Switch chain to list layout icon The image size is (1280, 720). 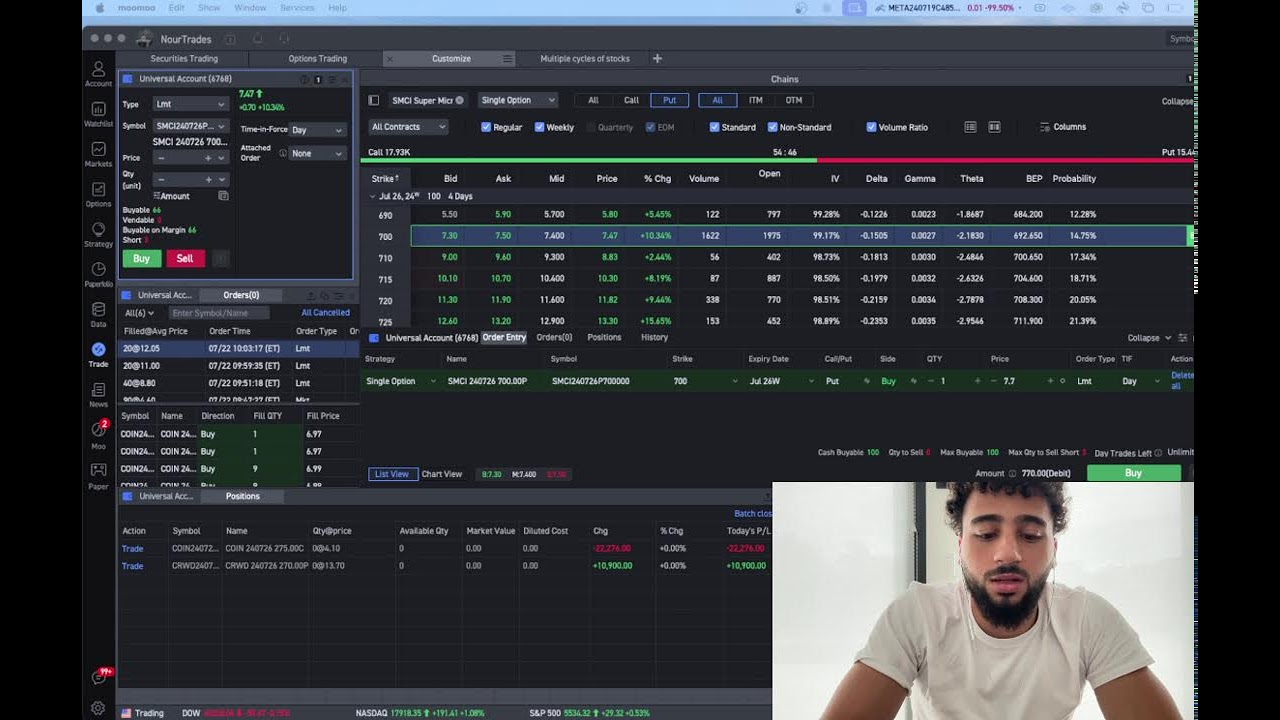[x=970, y=127]
